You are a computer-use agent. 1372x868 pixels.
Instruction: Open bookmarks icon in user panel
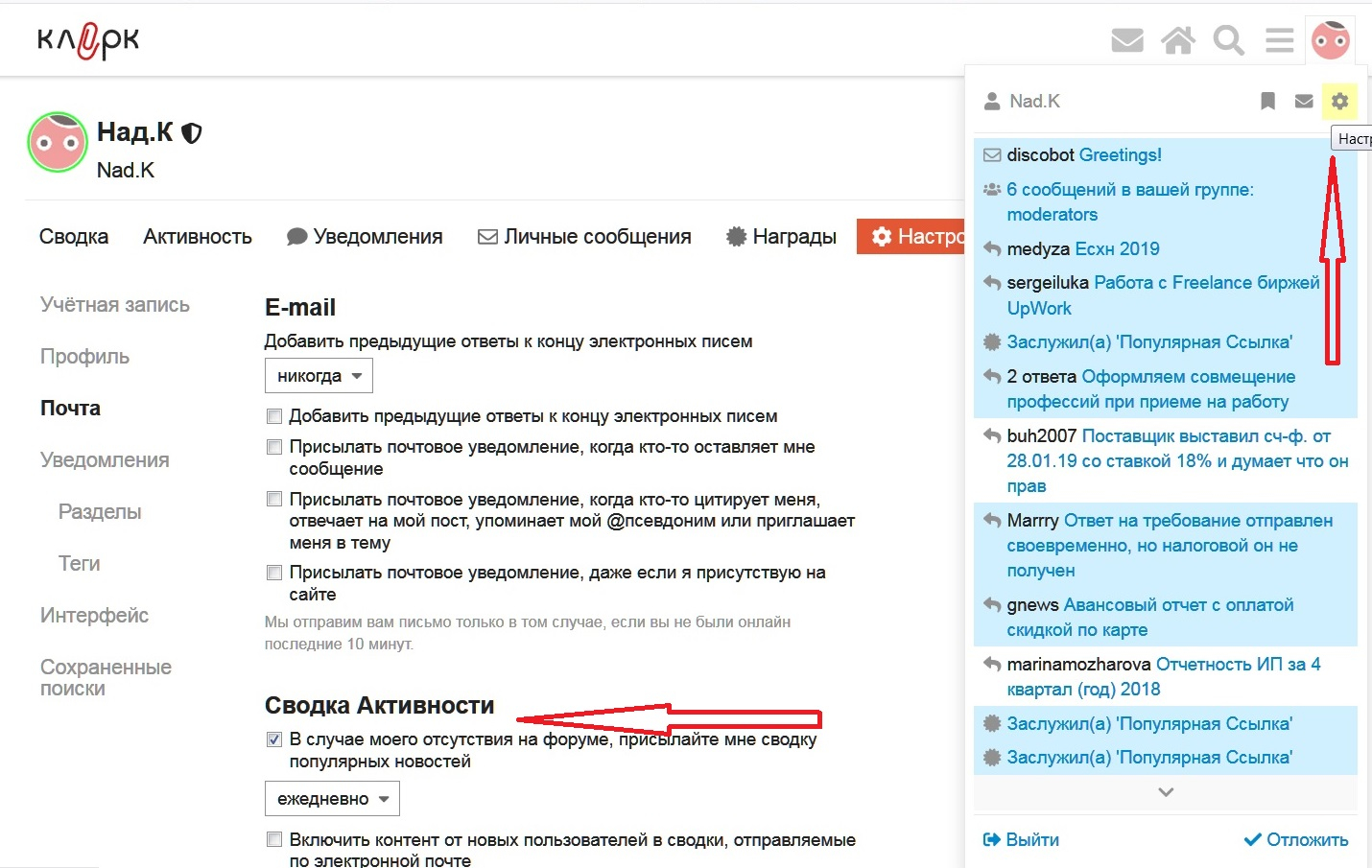(x=1267, y=101)
